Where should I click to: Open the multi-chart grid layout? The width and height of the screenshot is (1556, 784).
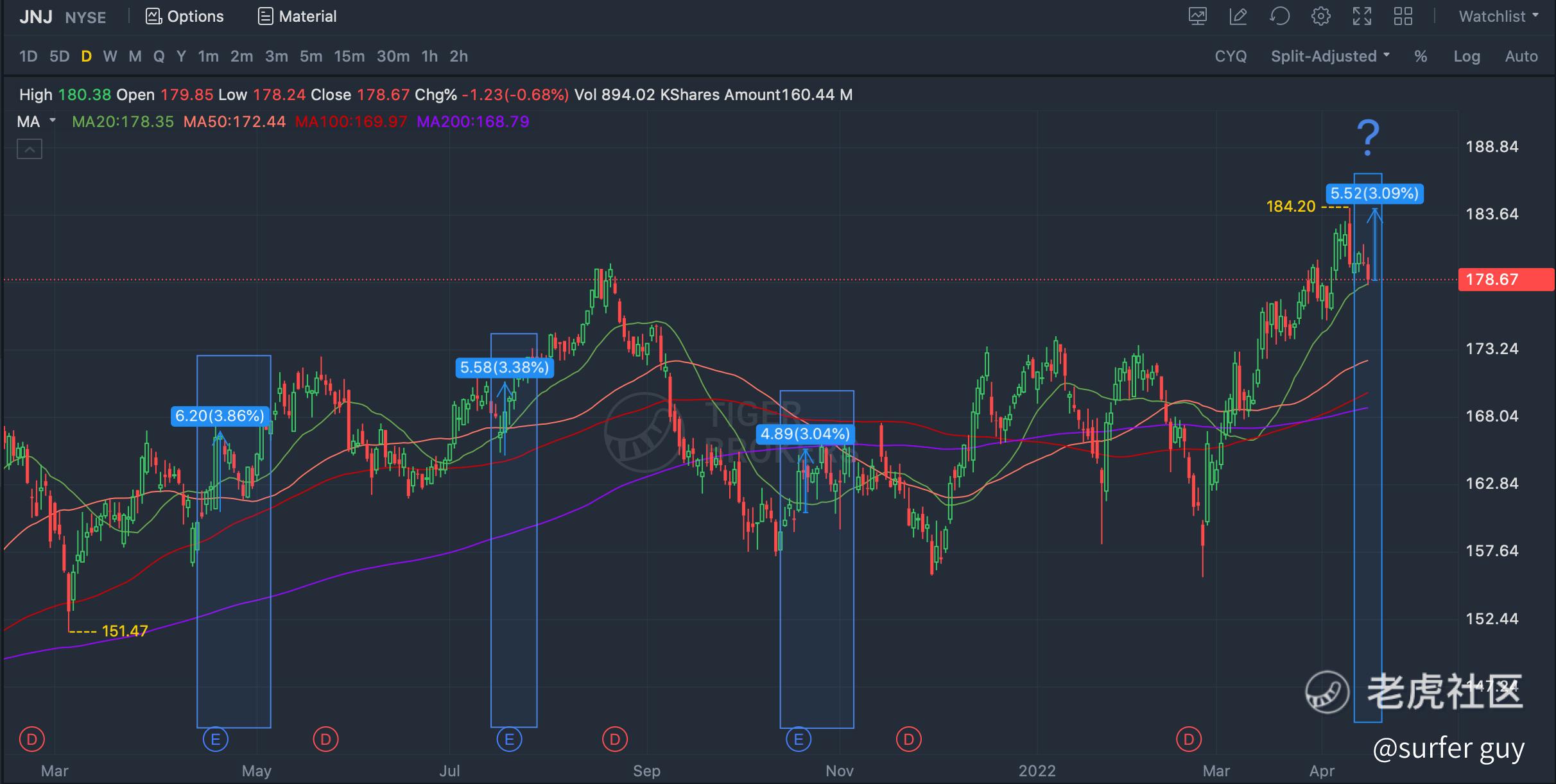coord(1403,17)
